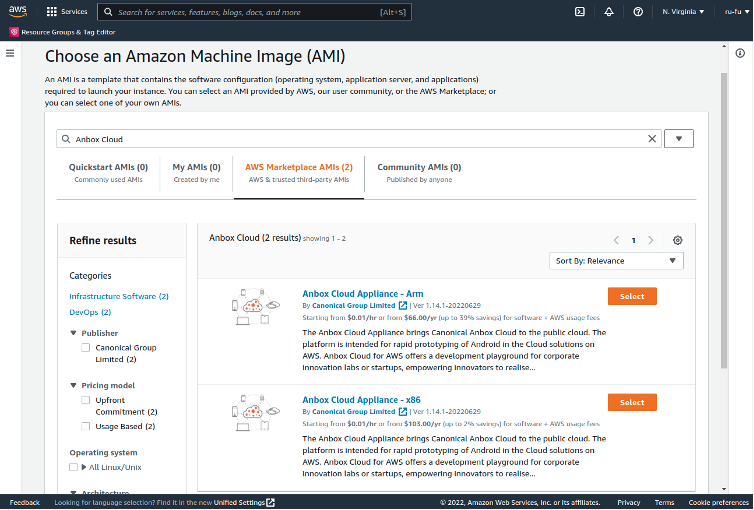Select the AWS Marketplace AMIs tab
Viewport: 754px width, 510px height.
pos(299,173)
